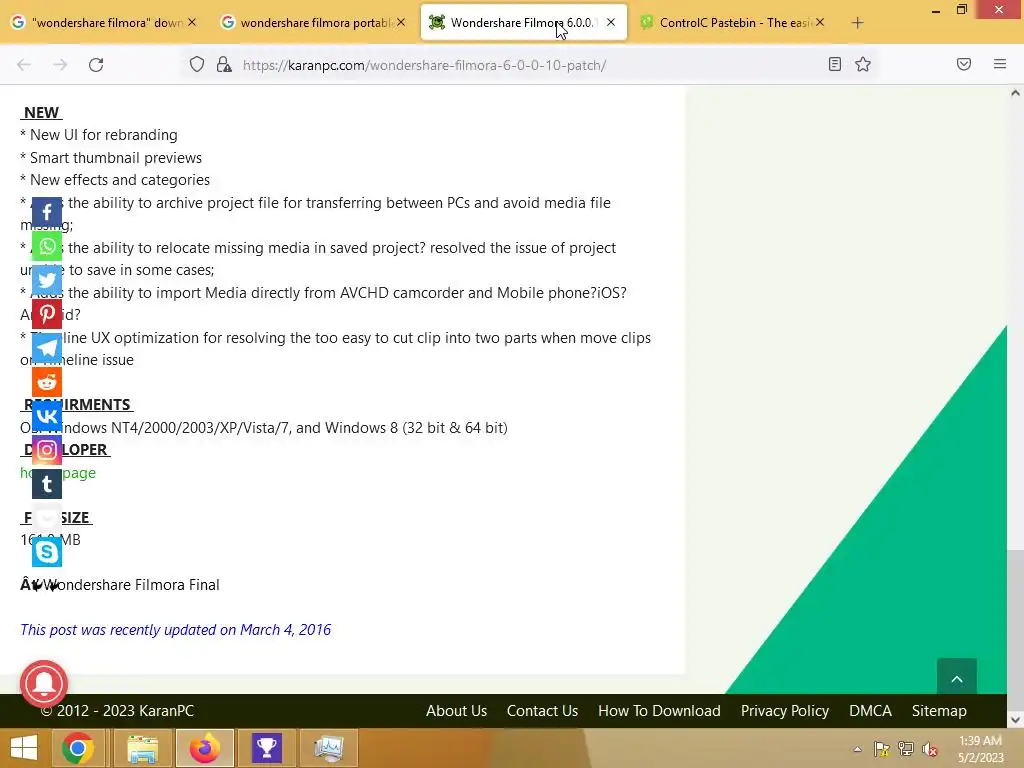This screenshot has height=768, width=1024.
Task: Open the Privacy Policy link
Action: (784, 711)
